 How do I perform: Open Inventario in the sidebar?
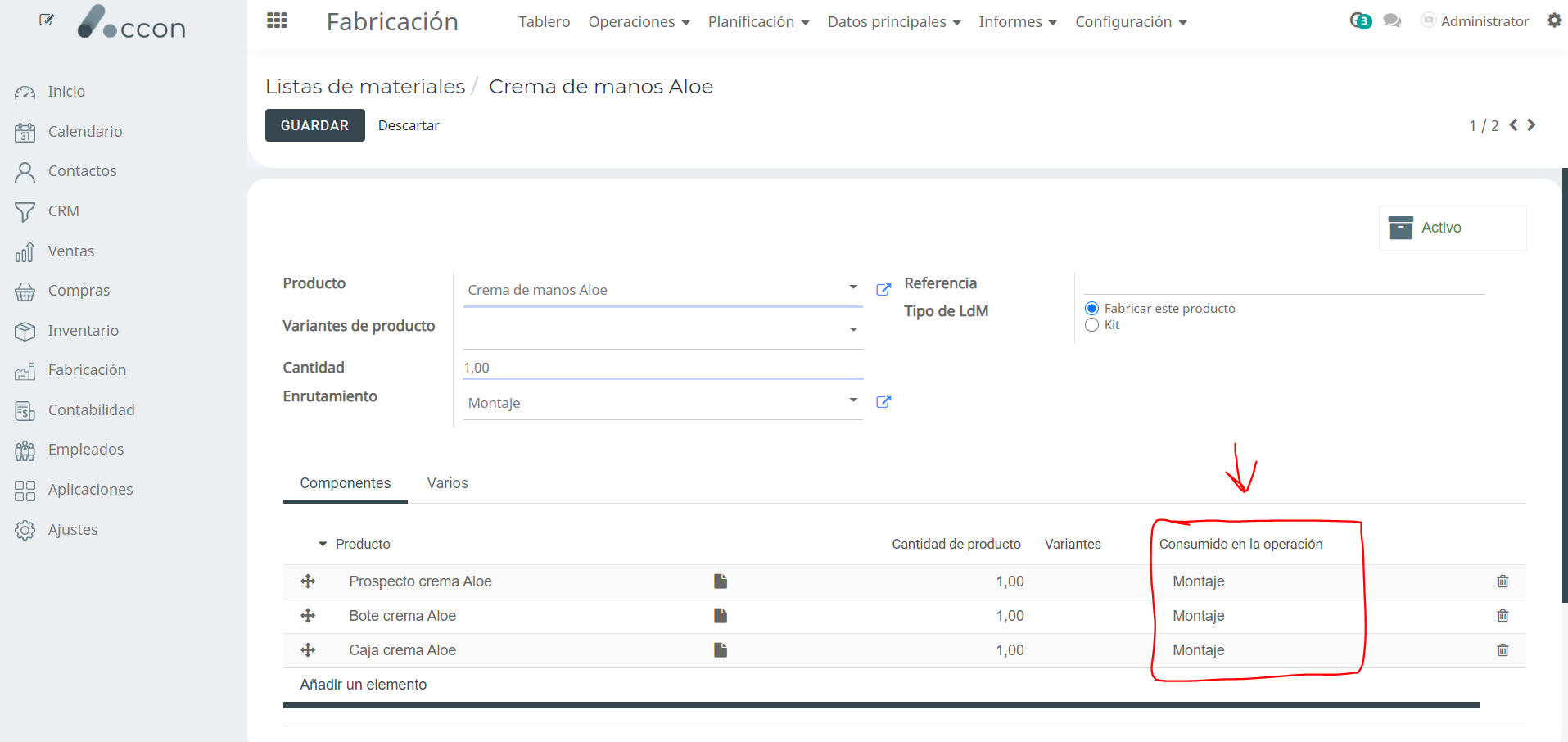pos(83,331)
